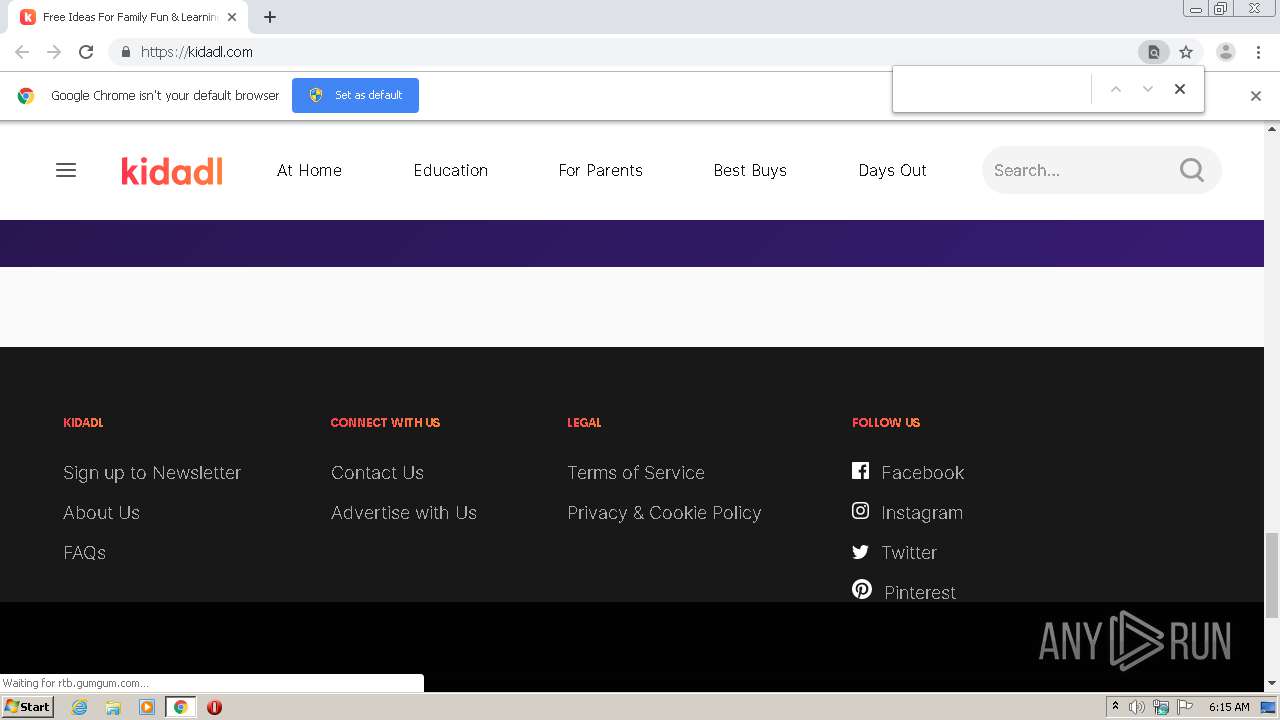This screenshot has width=1280, height=720.
Task: Click the clock showing 6:15 AM
Action: (x=1229, y=707)
